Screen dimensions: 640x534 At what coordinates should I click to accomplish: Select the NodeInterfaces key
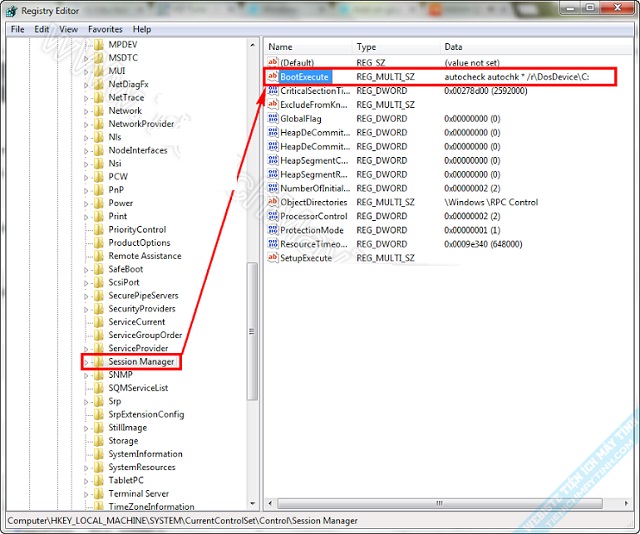pos(138,150)
